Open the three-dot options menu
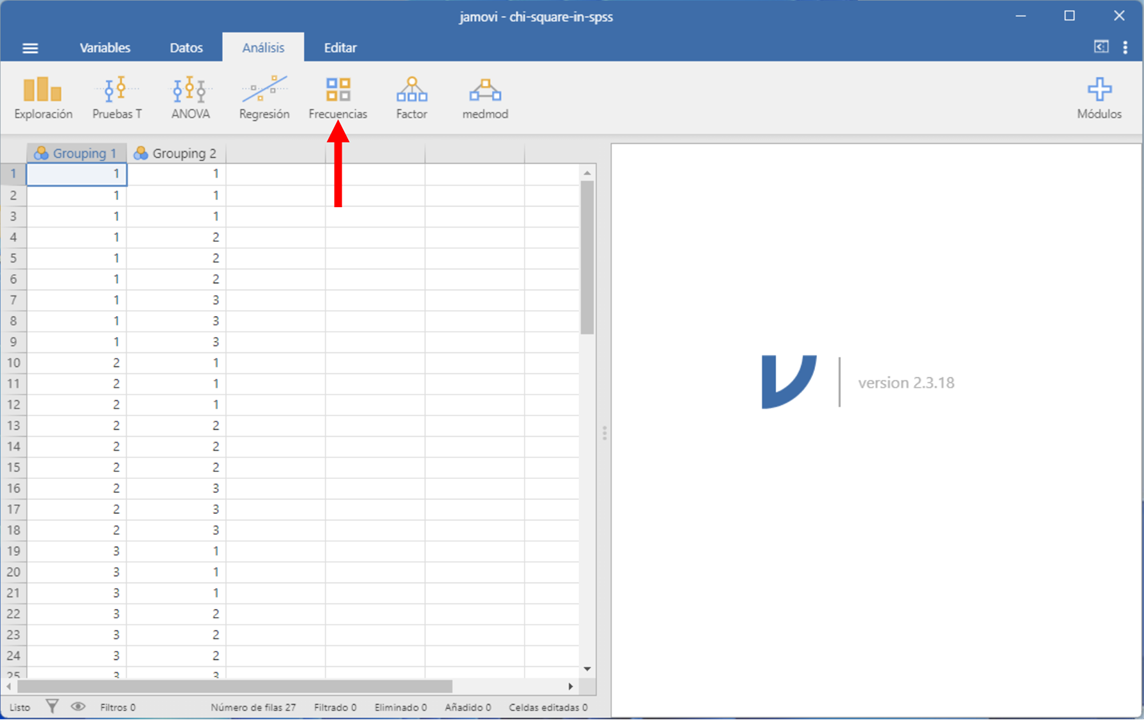The image size is (1144, 720). coord(1125,47)
